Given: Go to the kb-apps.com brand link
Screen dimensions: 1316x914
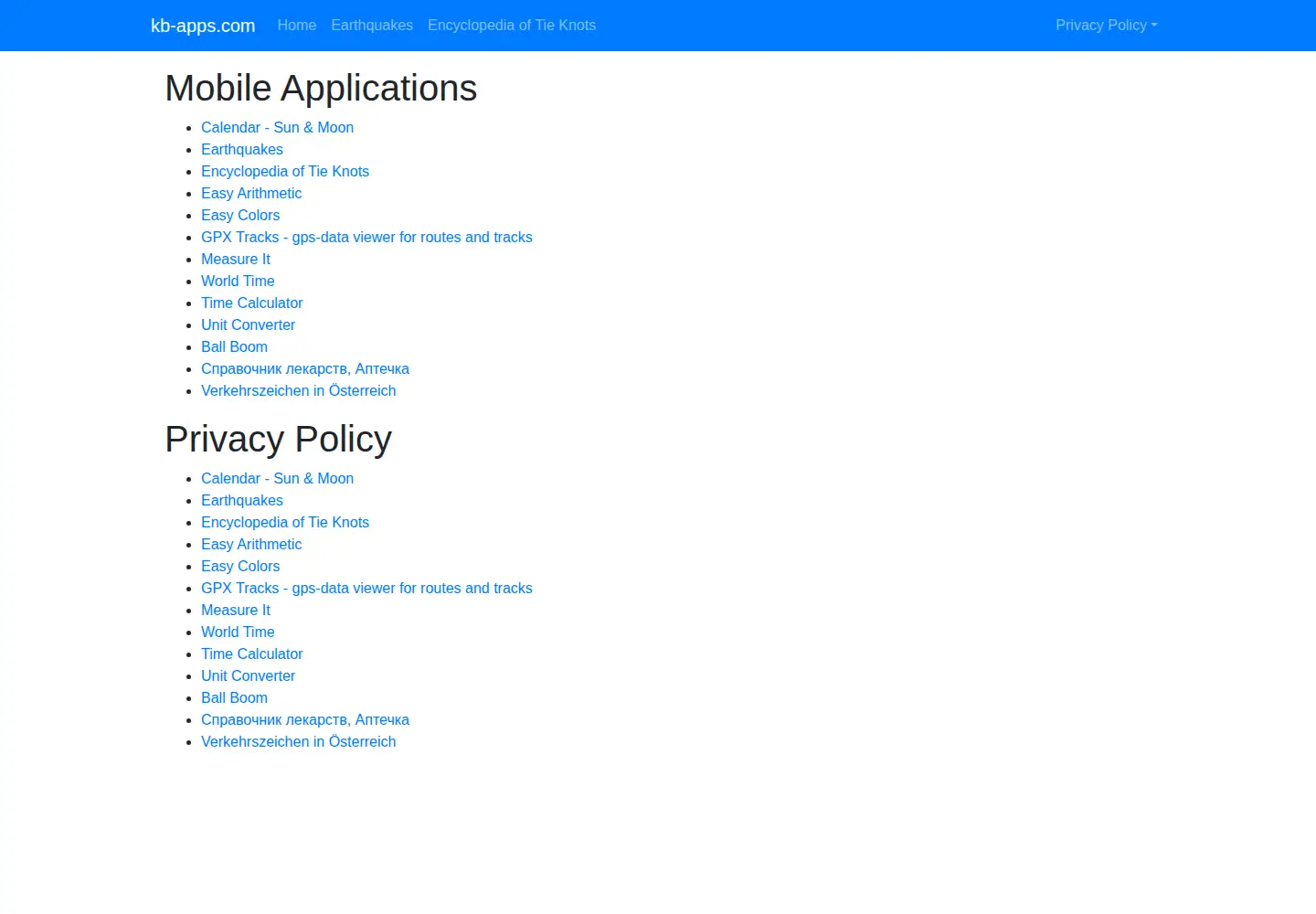Looking at the screenshot, I should (x=203, y=26).
